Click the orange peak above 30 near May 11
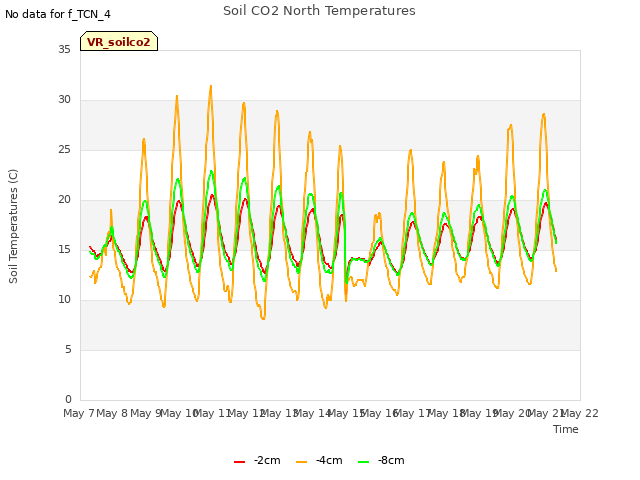The image size is (640, 480). 211,87
